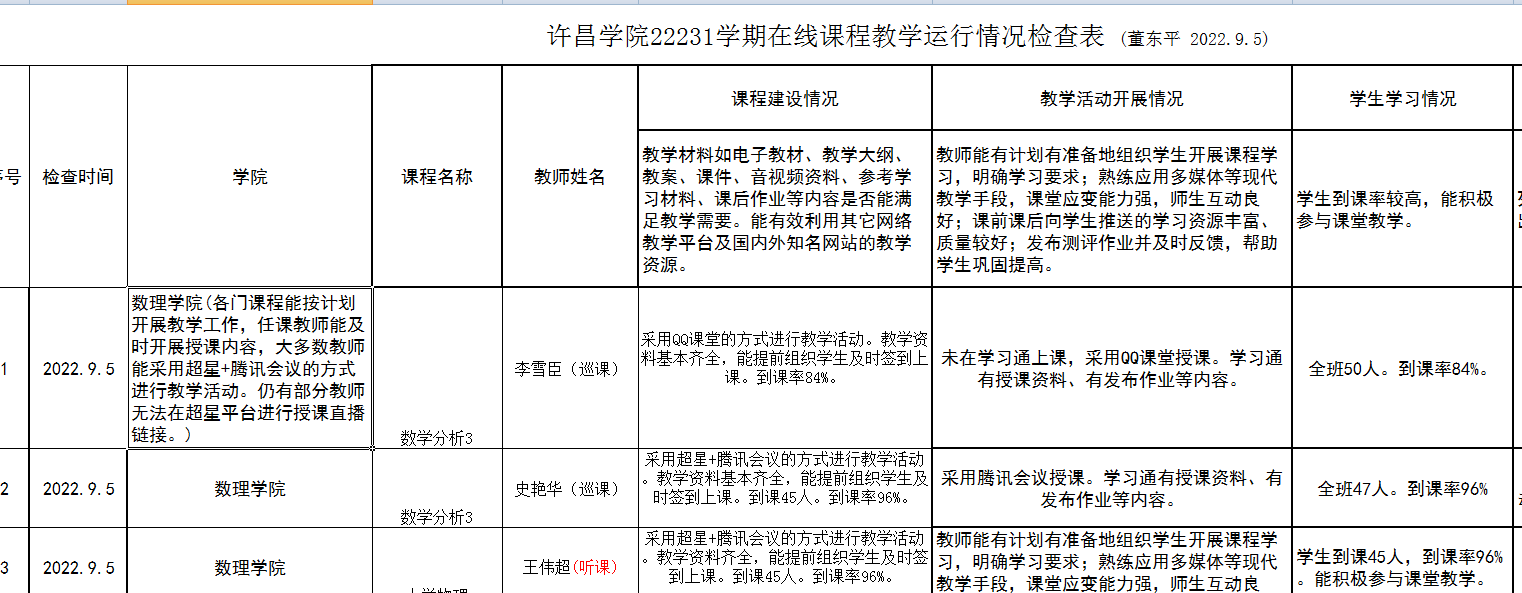
Task: Click the header criteria cell 学生到课率较高
Action: [1402, 210]
